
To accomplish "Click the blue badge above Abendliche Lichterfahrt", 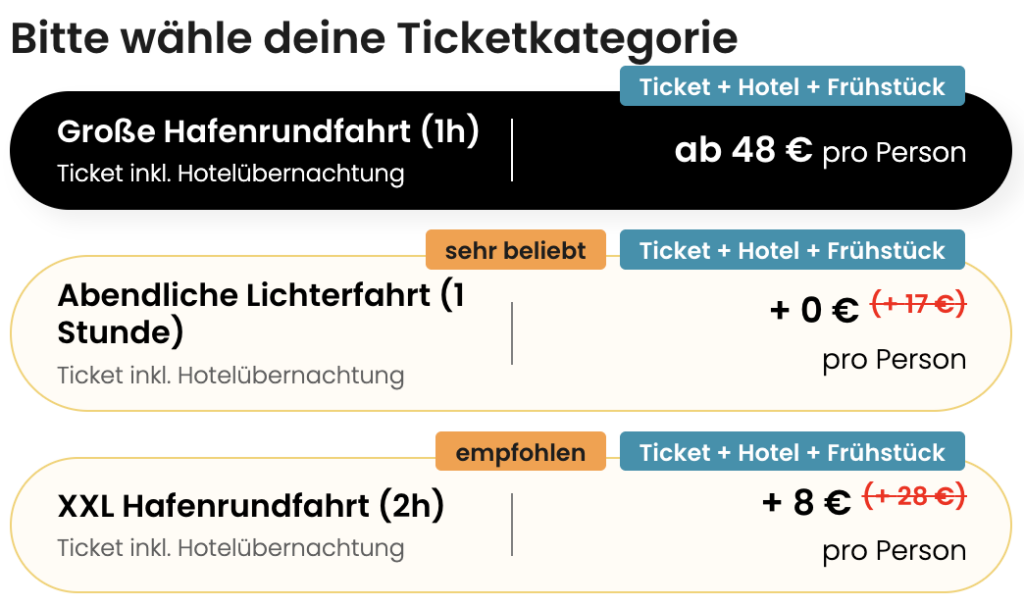I will (x=792, y=250).
